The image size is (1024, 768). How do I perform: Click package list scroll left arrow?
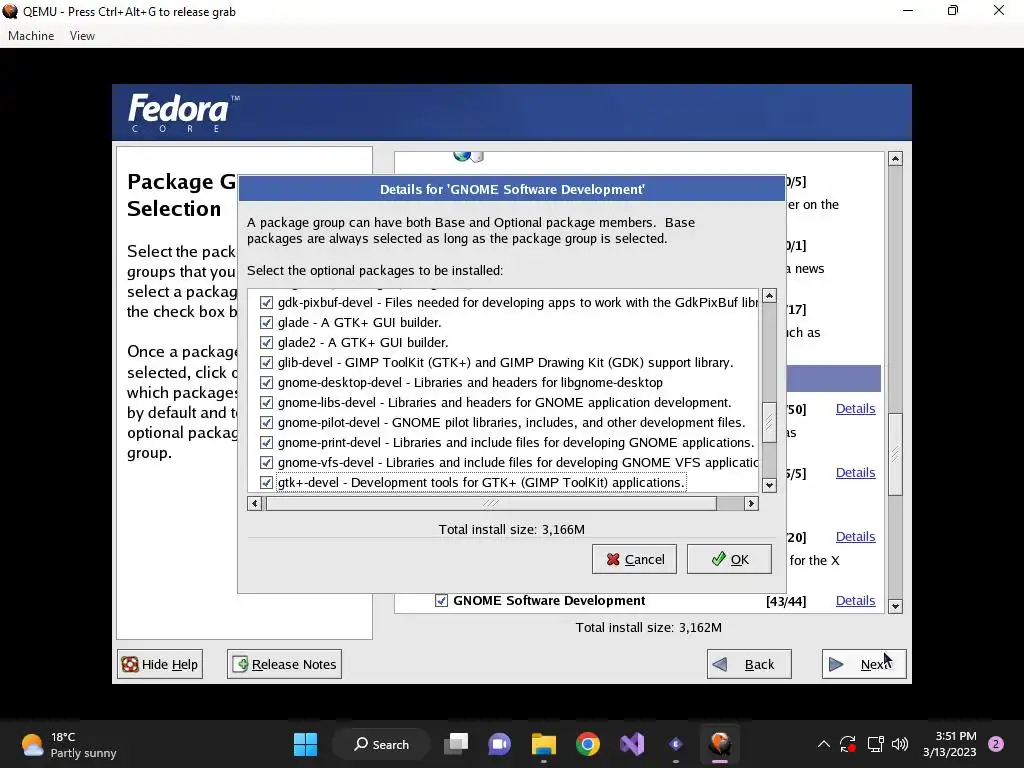[255, 503]
